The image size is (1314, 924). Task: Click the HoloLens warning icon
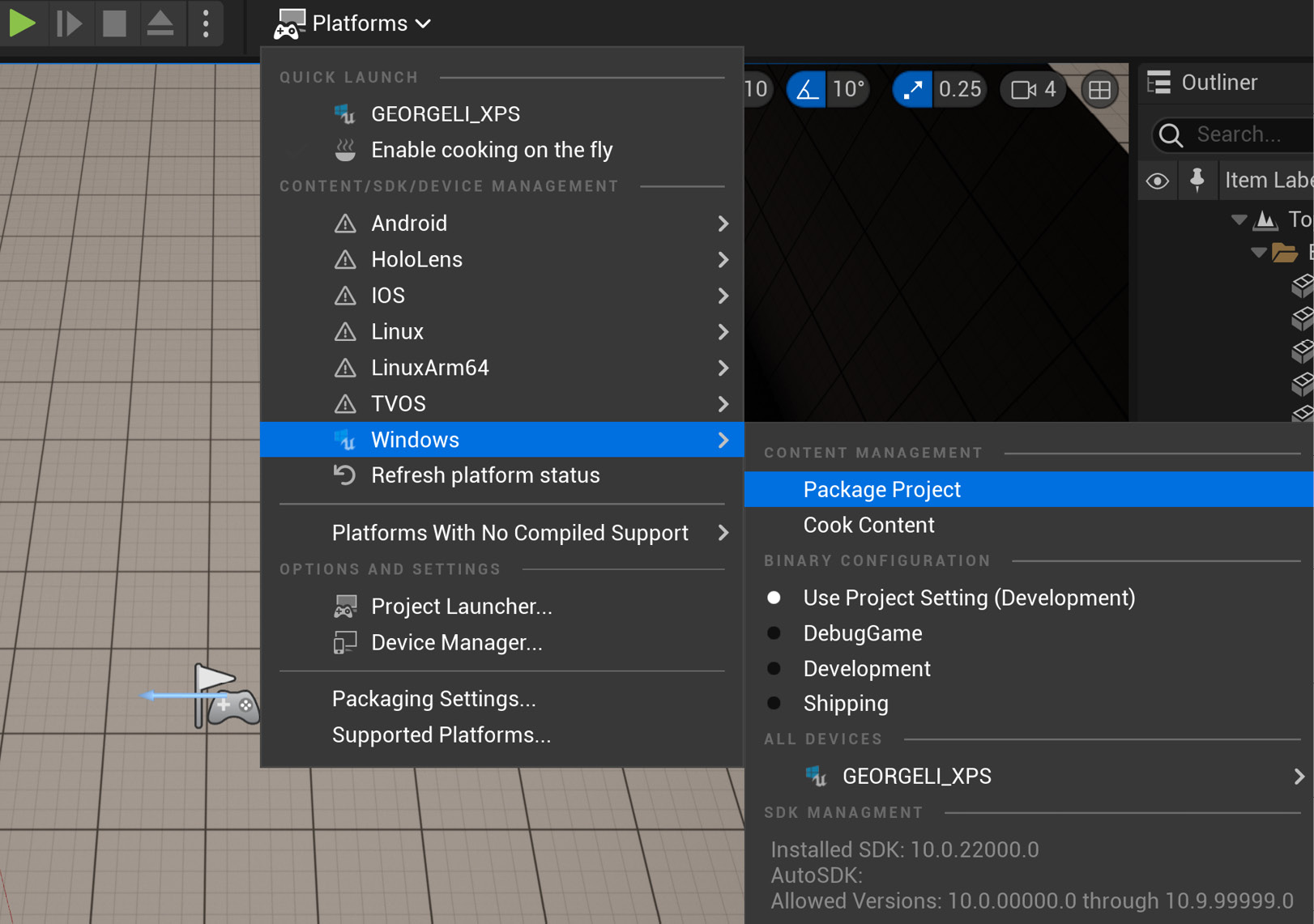(x=345, y=259)
